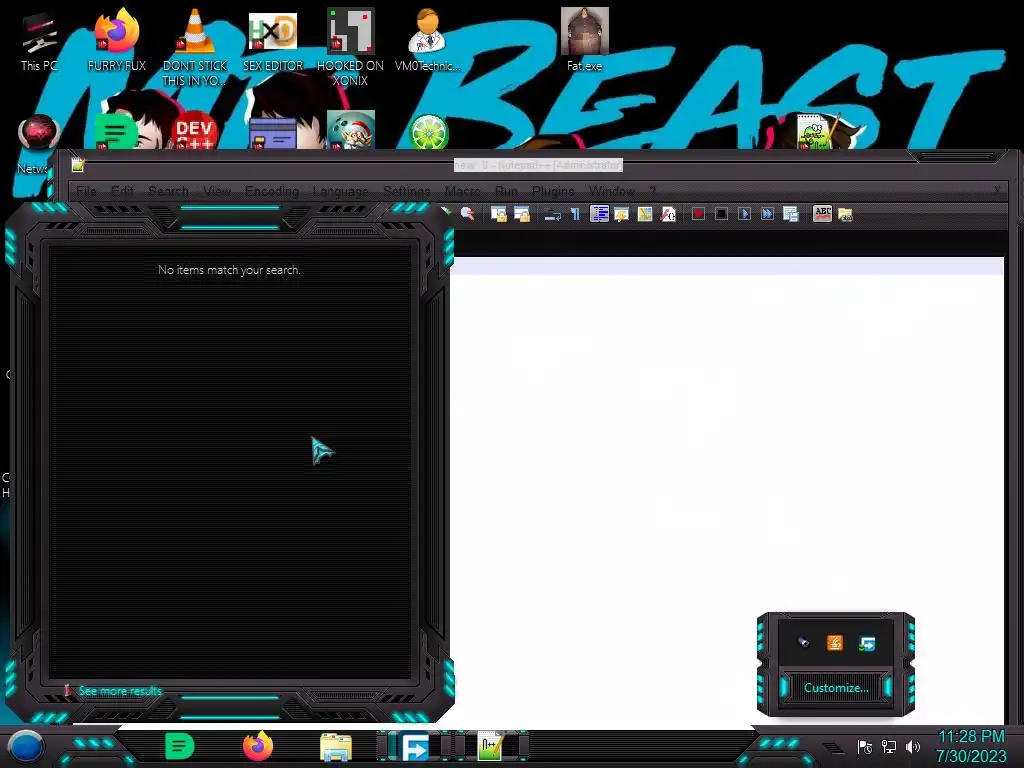Toggle show all characters pilcrow icon

click(575, 214)
